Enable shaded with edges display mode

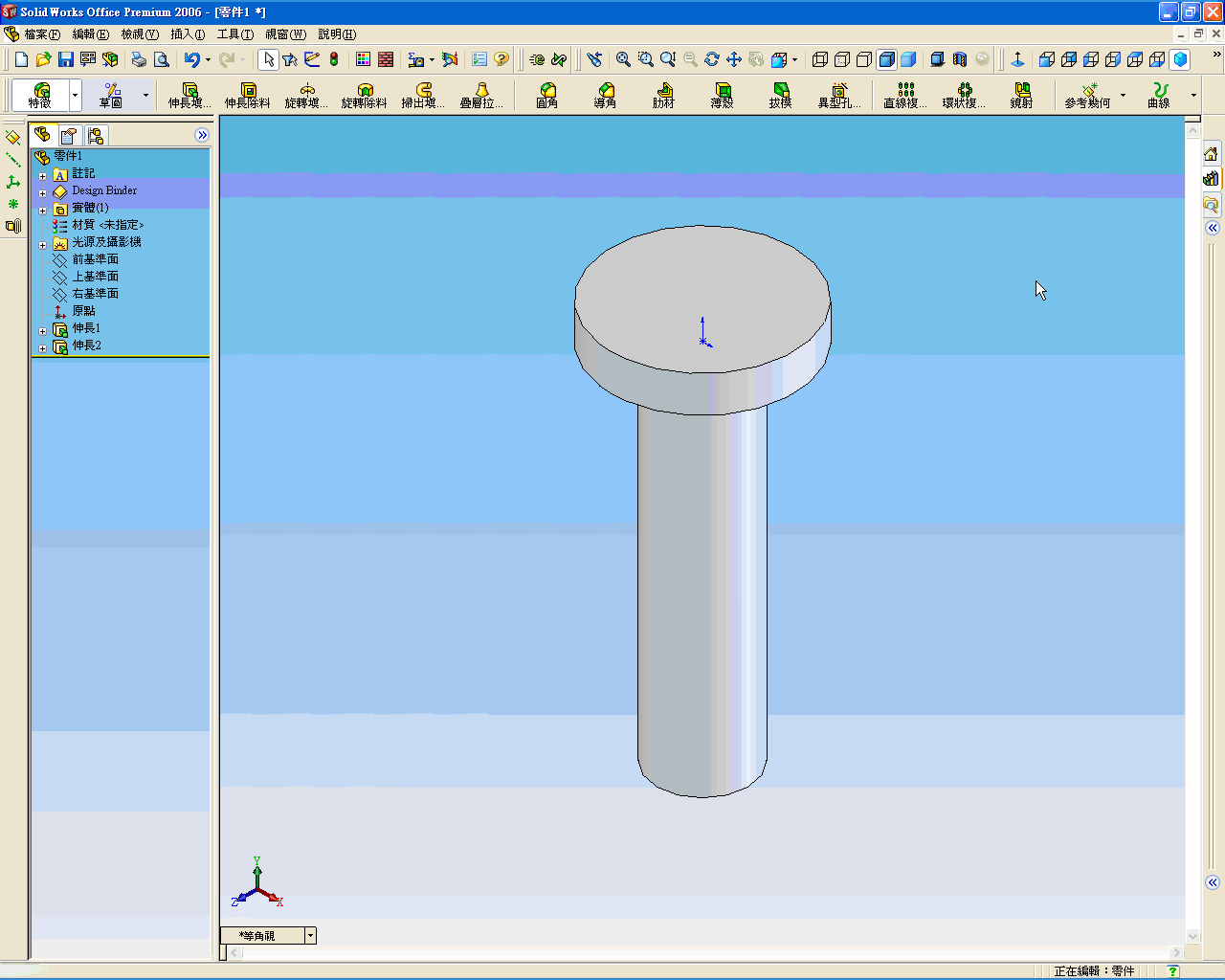pos(886,59)
